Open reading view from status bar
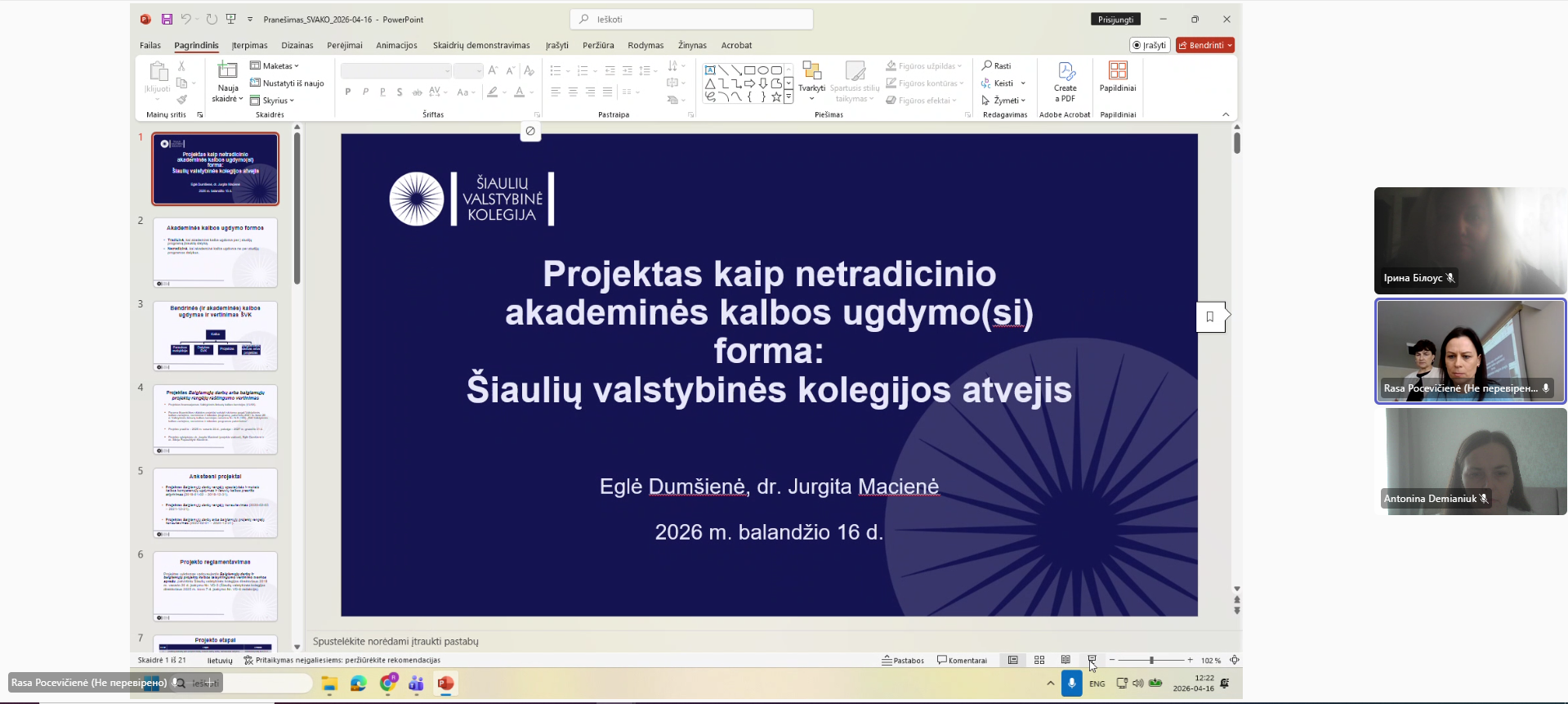This screenshot has height=704, width=1568. [1065, 660]
